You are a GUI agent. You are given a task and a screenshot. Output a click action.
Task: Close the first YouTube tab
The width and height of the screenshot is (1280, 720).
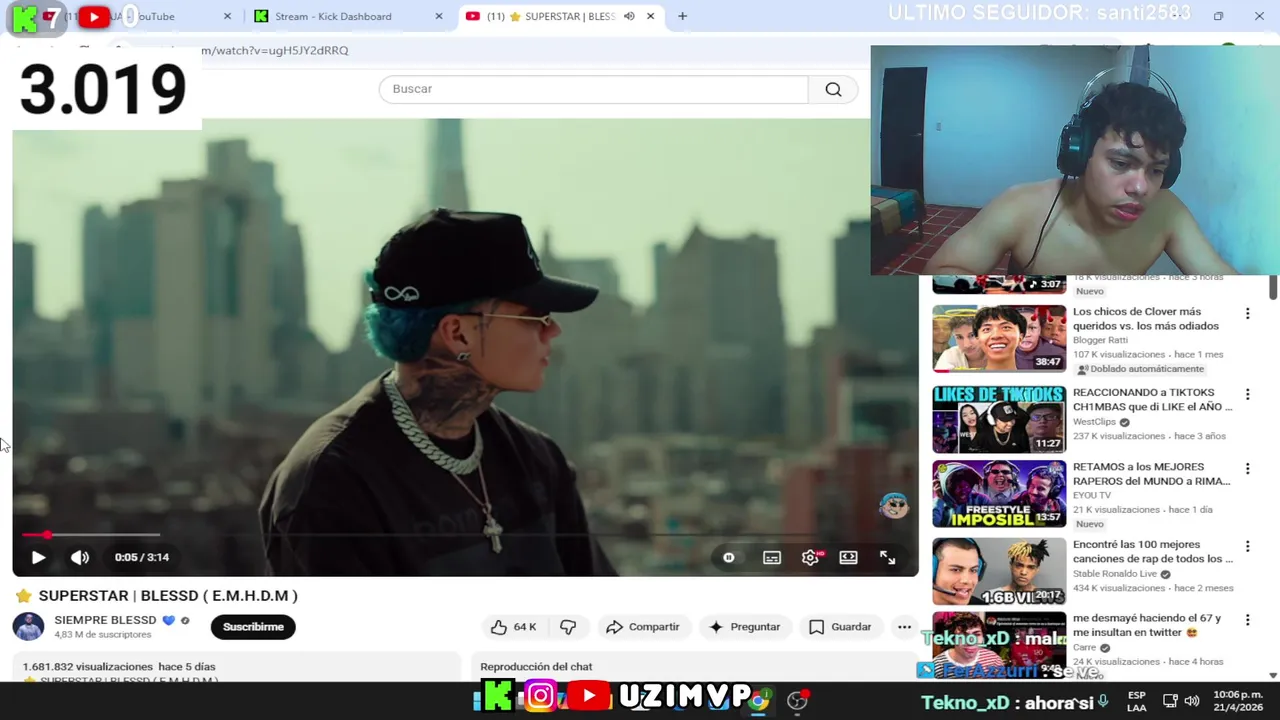[x=227, y=16]
